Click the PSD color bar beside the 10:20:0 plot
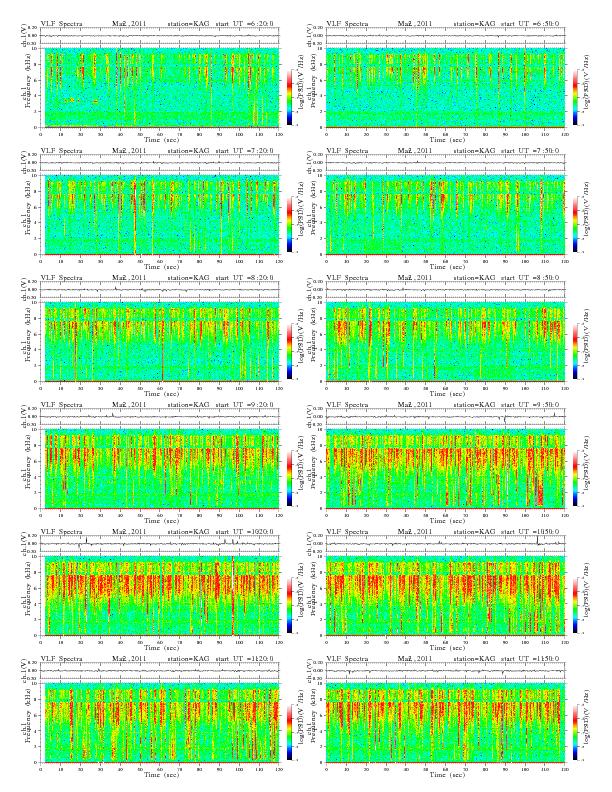Viewport: 612px width, 792px height. pos(289,605)
